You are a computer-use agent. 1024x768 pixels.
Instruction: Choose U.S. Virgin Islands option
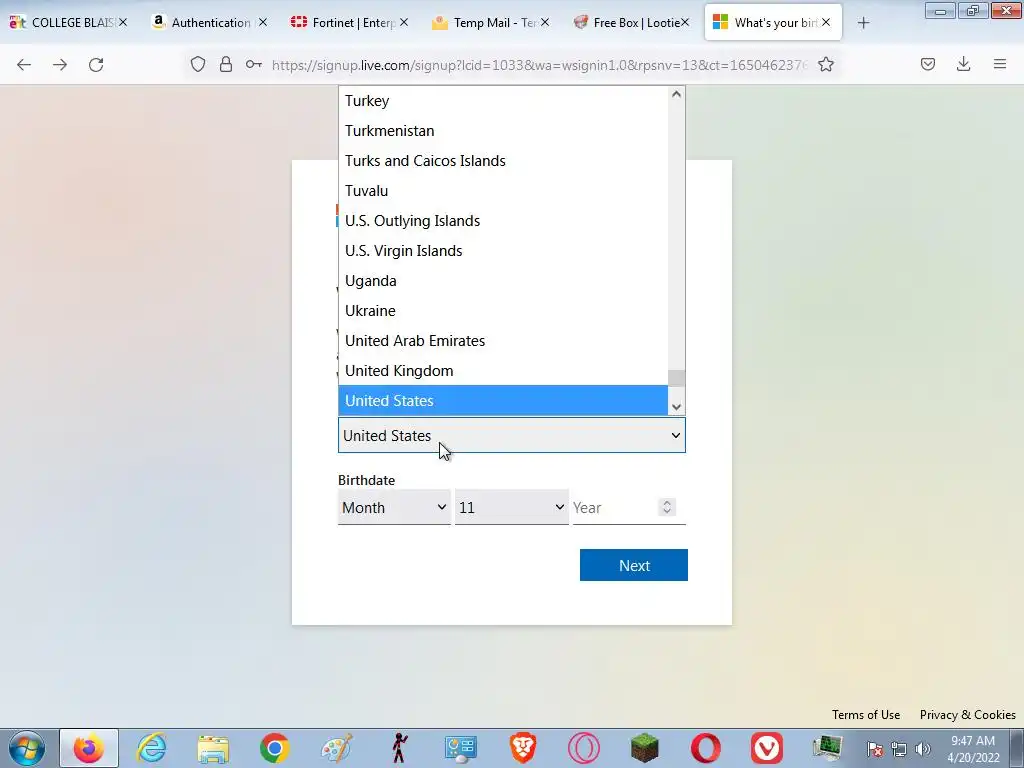coord(503,251)
